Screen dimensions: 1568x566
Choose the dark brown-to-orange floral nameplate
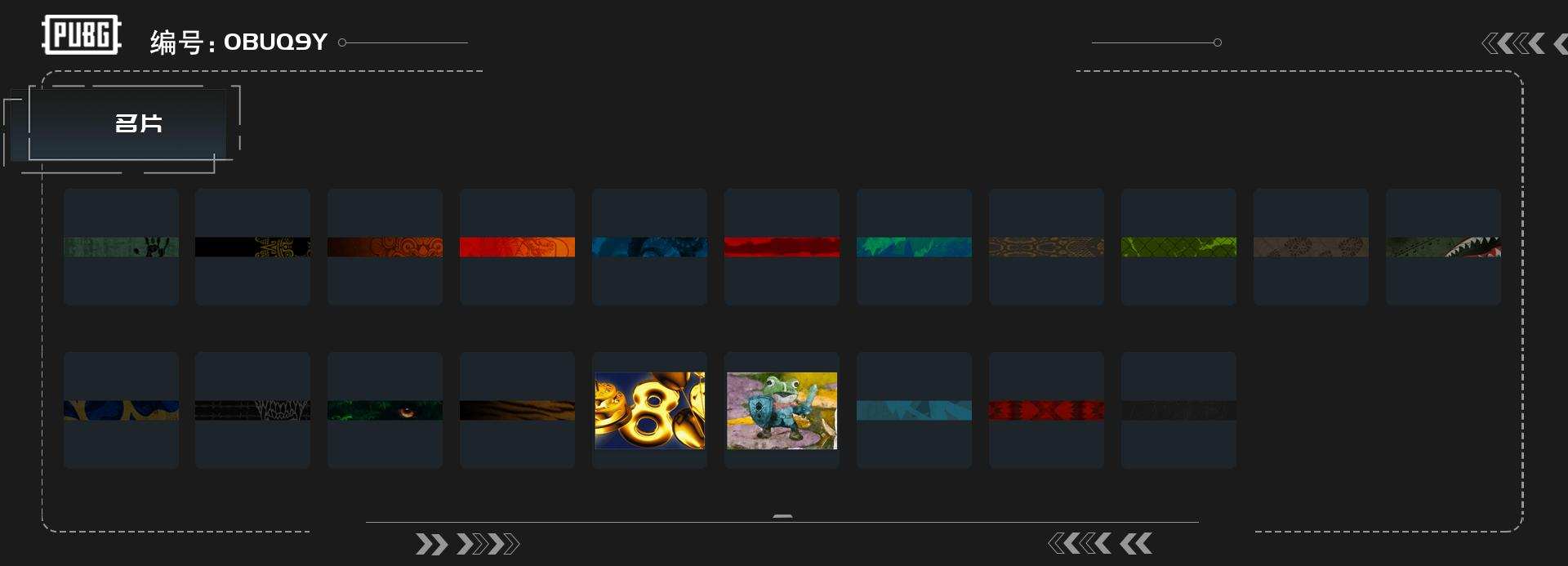pos(385,247)
